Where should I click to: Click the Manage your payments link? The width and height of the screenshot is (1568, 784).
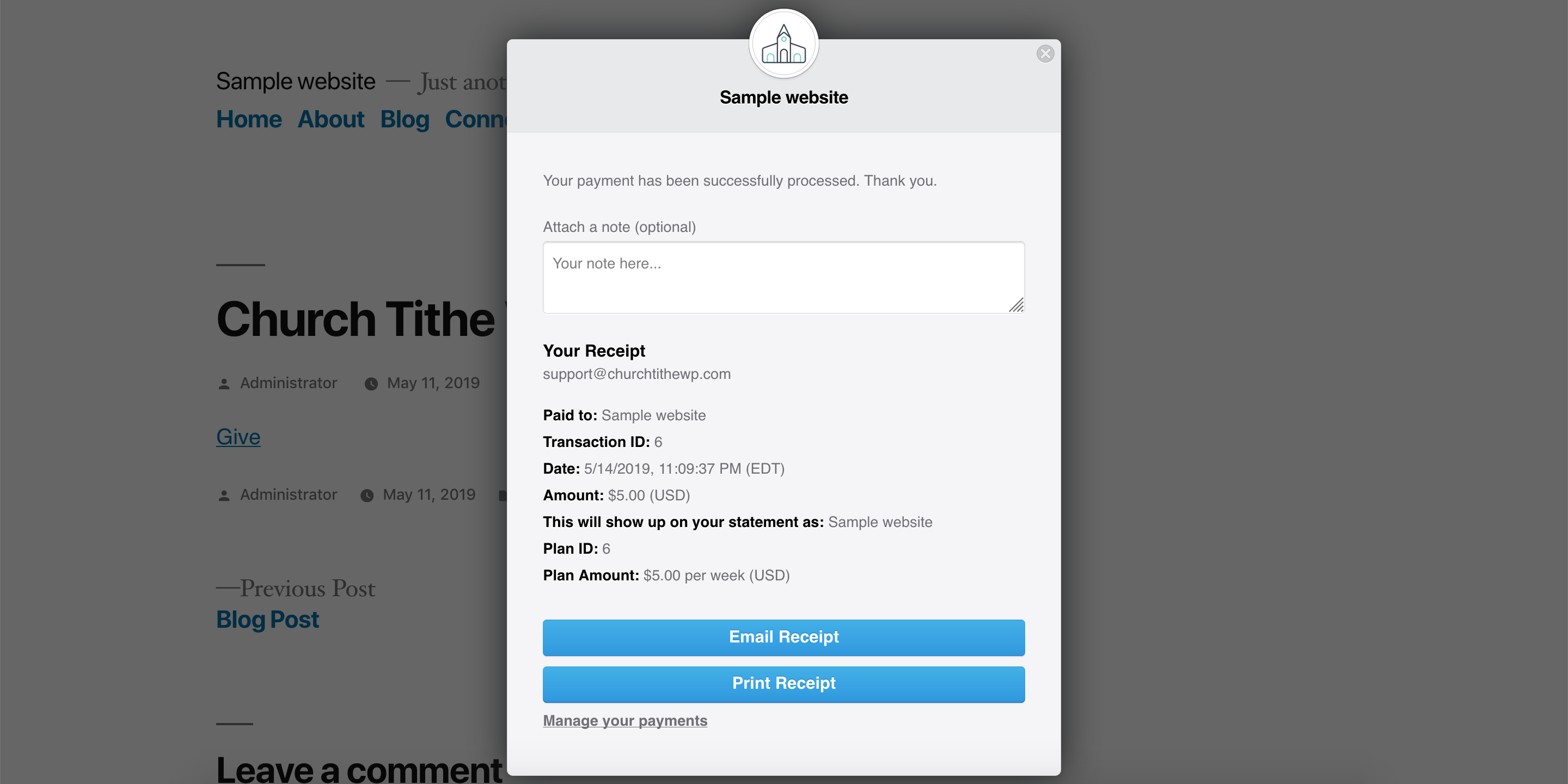coord(625,720)
